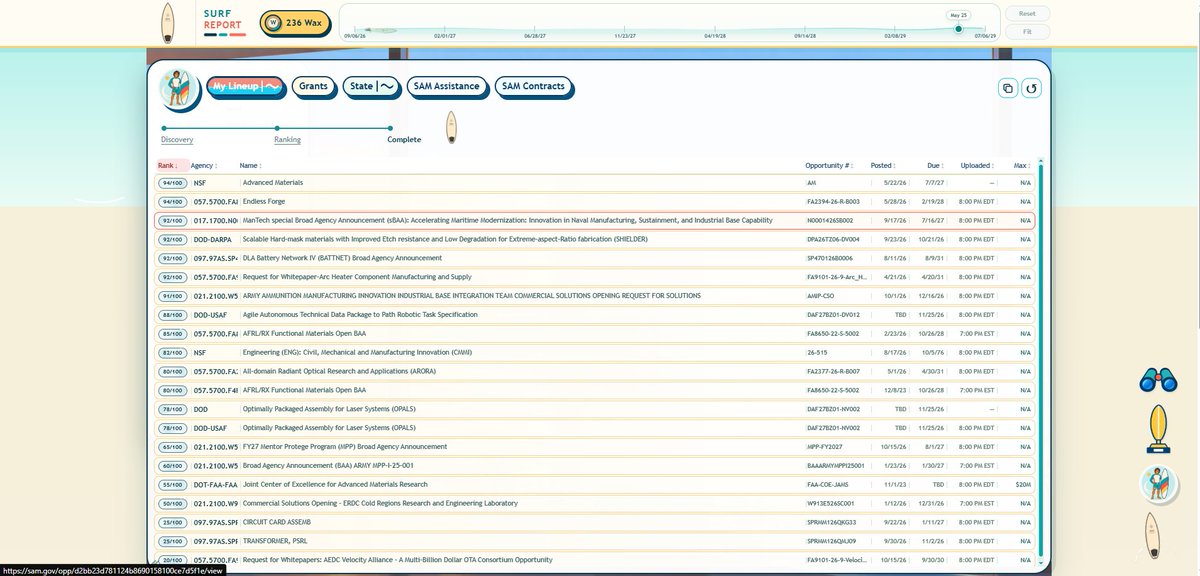
Task: Click the Reset timeline button
Action: click(x=1027, y=14)
